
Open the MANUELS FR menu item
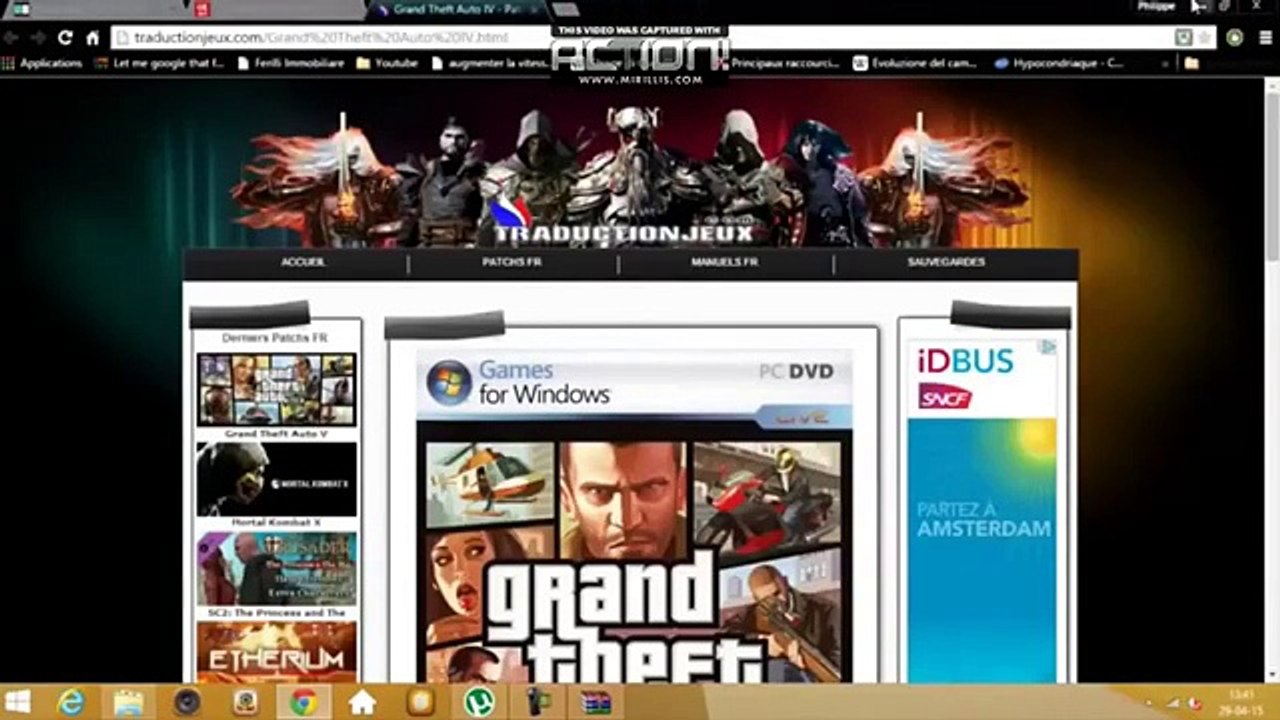click(x=724, y=262)
